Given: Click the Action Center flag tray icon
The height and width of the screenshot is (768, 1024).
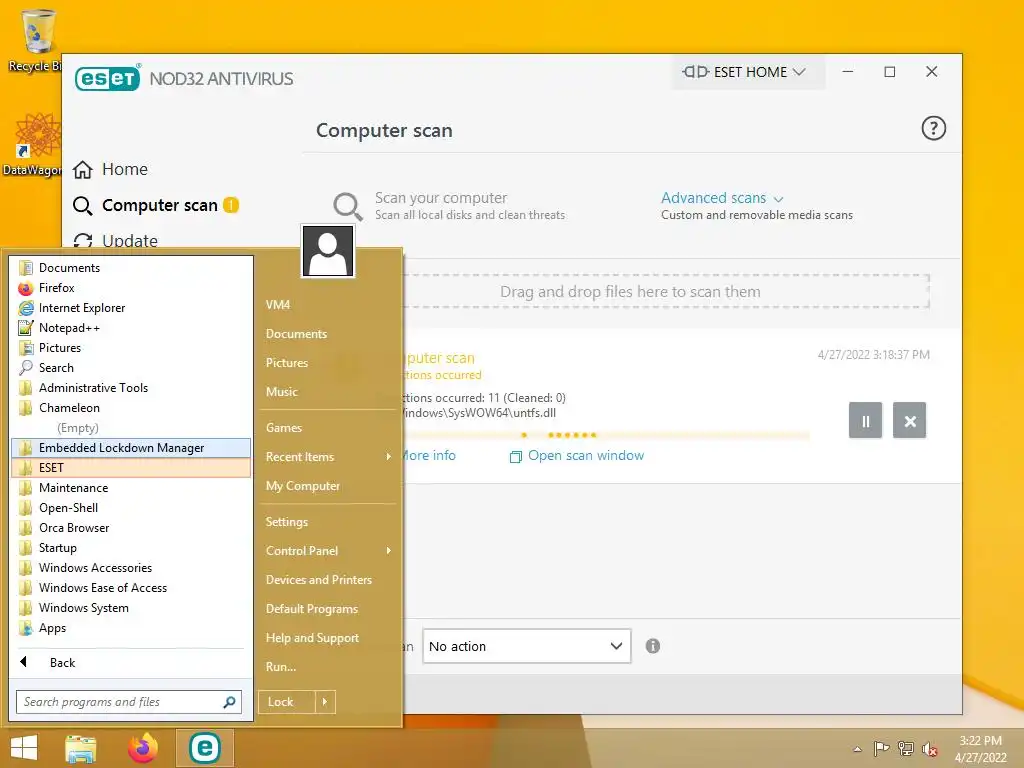Looking at the screenshot, I should pos(881,749).
